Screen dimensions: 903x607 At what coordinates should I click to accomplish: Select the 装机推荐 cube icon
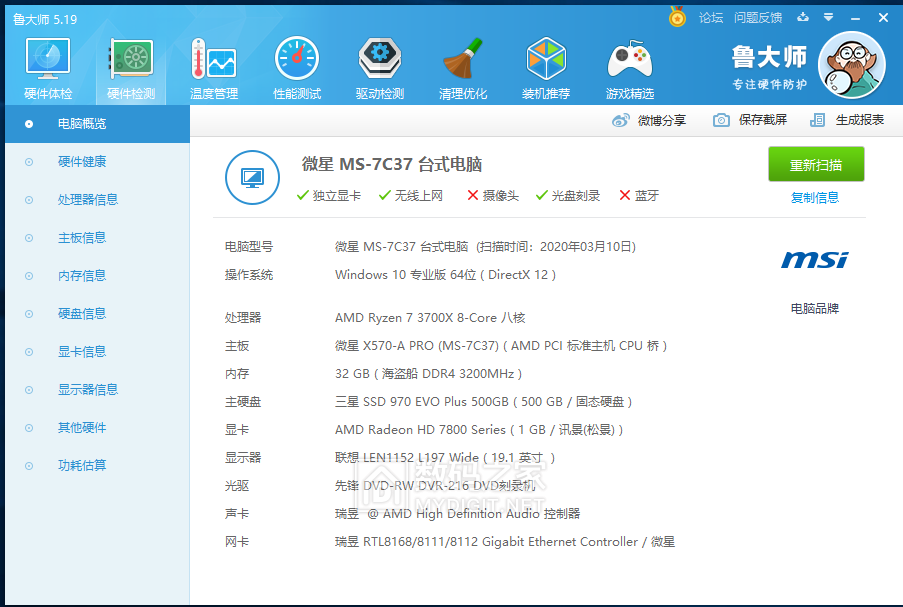pyautogui.click(x=546, y=62)
